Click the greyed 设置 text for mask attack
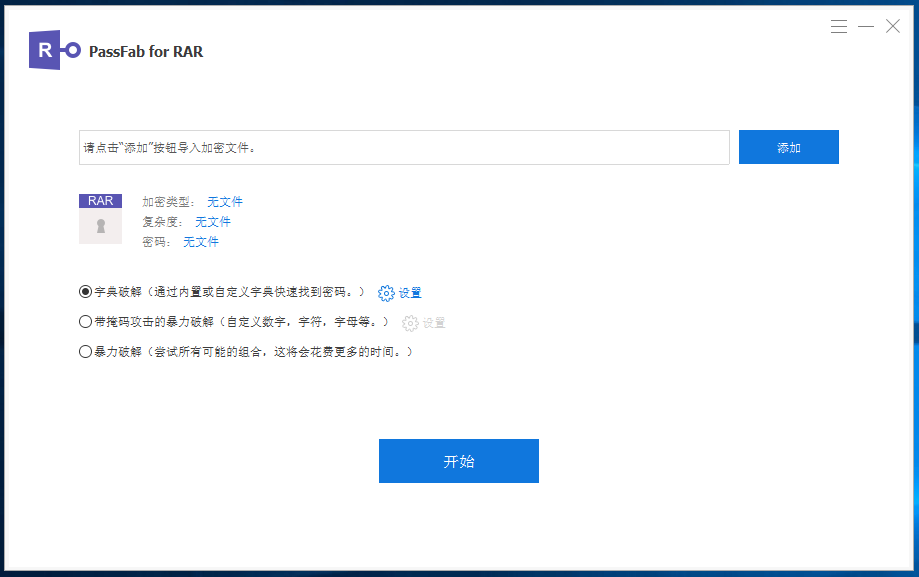 pos(434,323)
